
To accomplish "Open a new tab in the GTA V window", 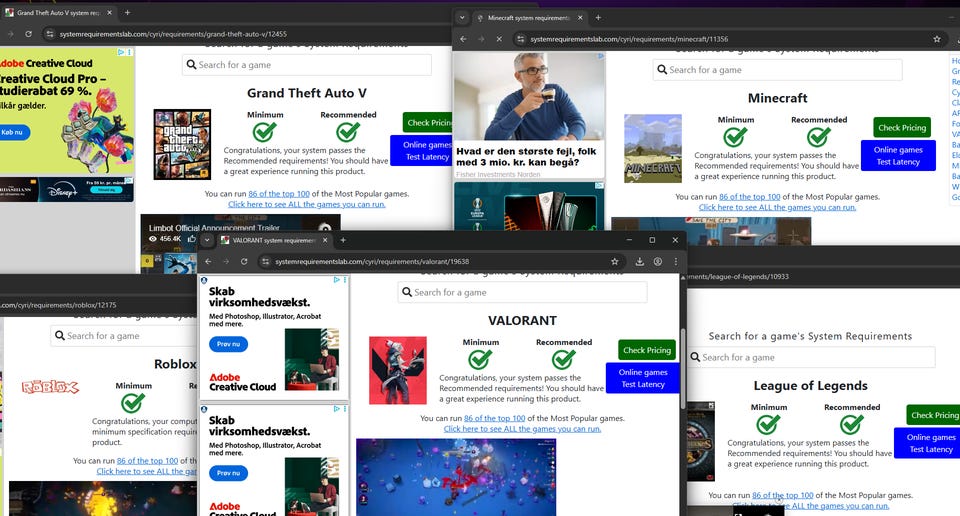I will pyautogui.click(x=127, y=12).
